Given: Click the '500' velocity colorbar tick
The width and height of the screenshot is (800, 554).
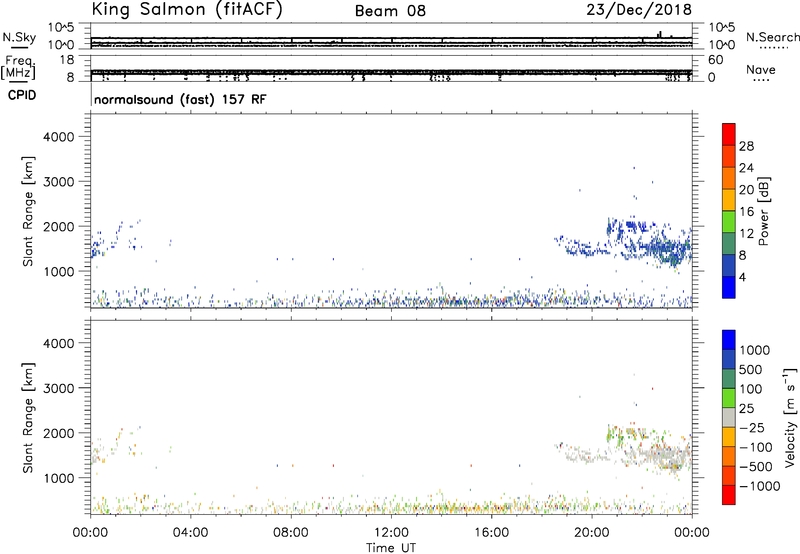Looking at the screenshot, I should click(x=750, y=369).
